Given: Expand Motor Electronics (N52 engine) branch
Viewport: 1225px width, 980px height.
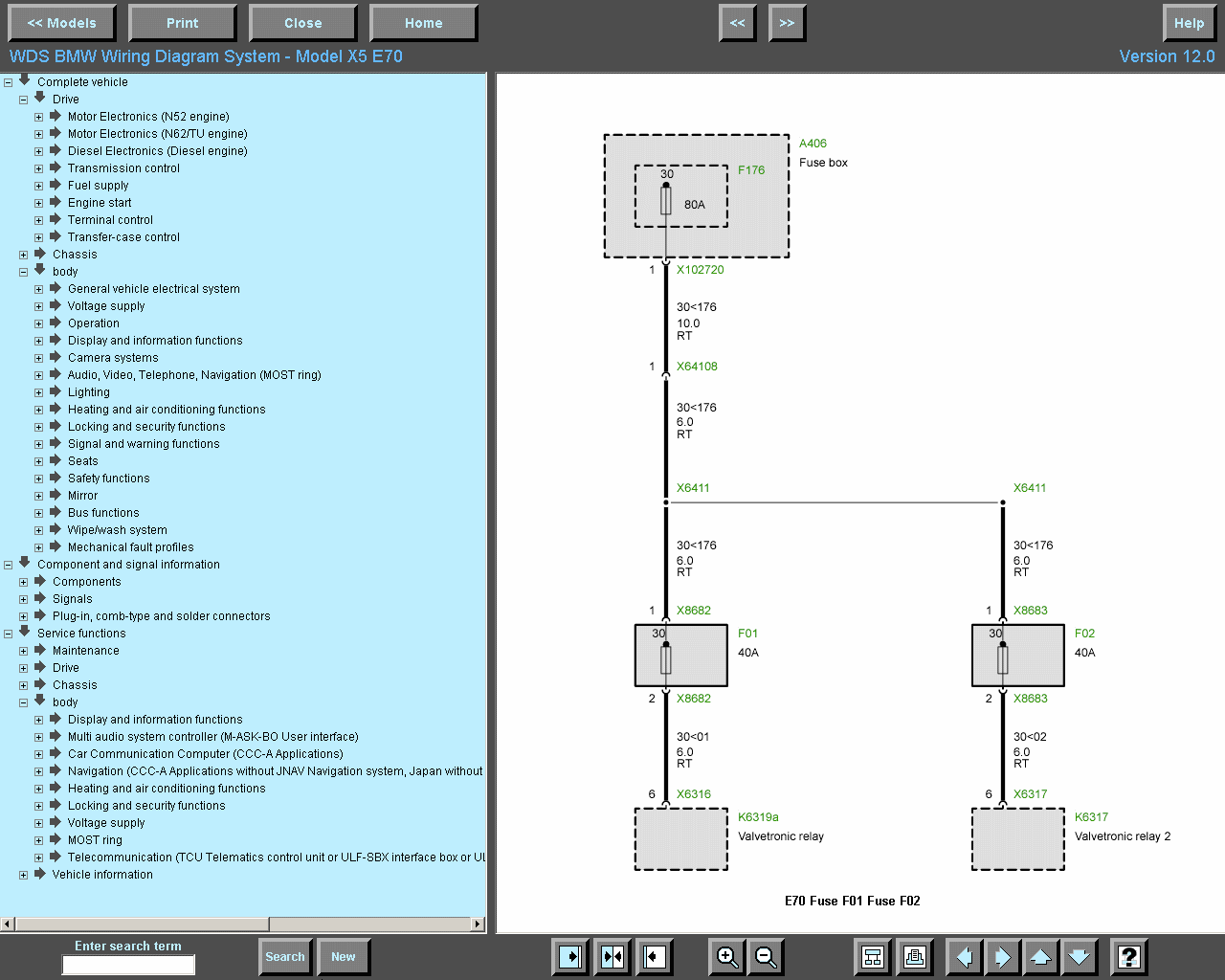Looking at the screenshot, I should pyautogui.click(x=37, y=116).
